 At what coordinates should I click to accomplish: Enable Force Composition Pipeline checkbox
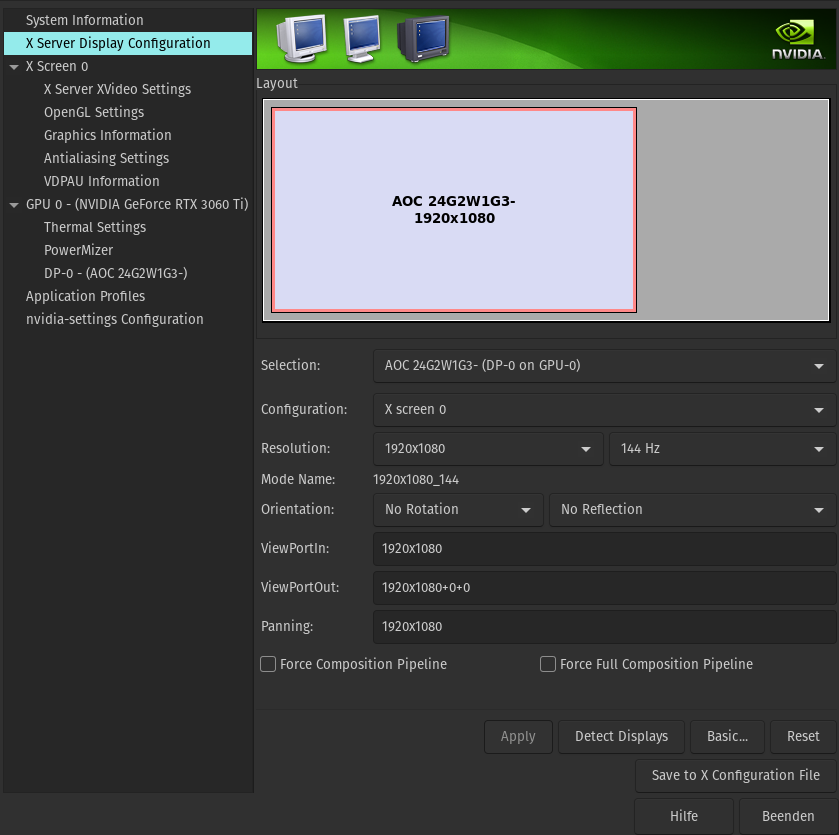(268, 664)
